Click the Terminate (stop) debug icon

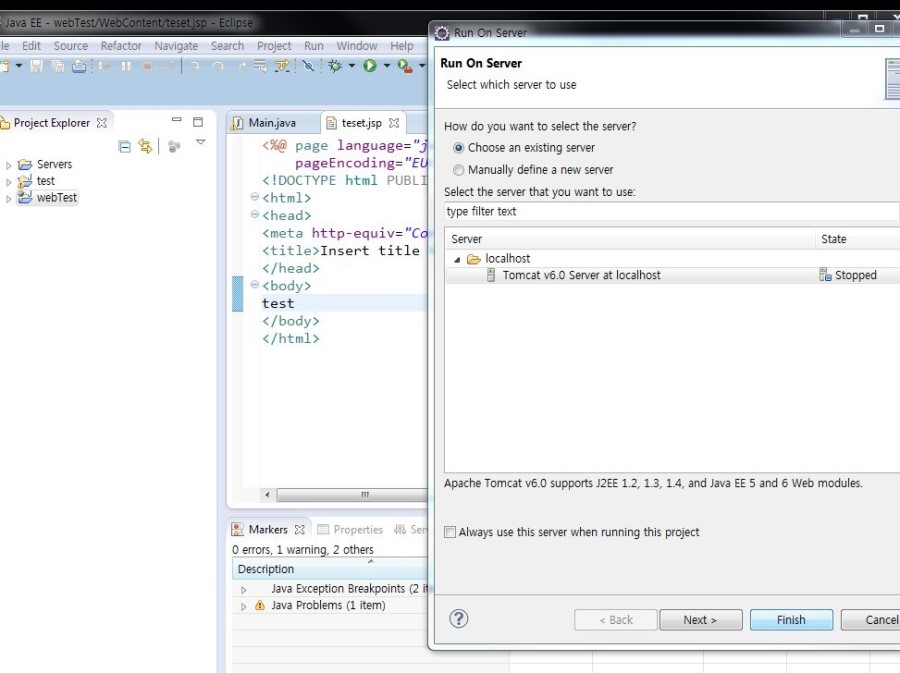(x=148, y=66)
